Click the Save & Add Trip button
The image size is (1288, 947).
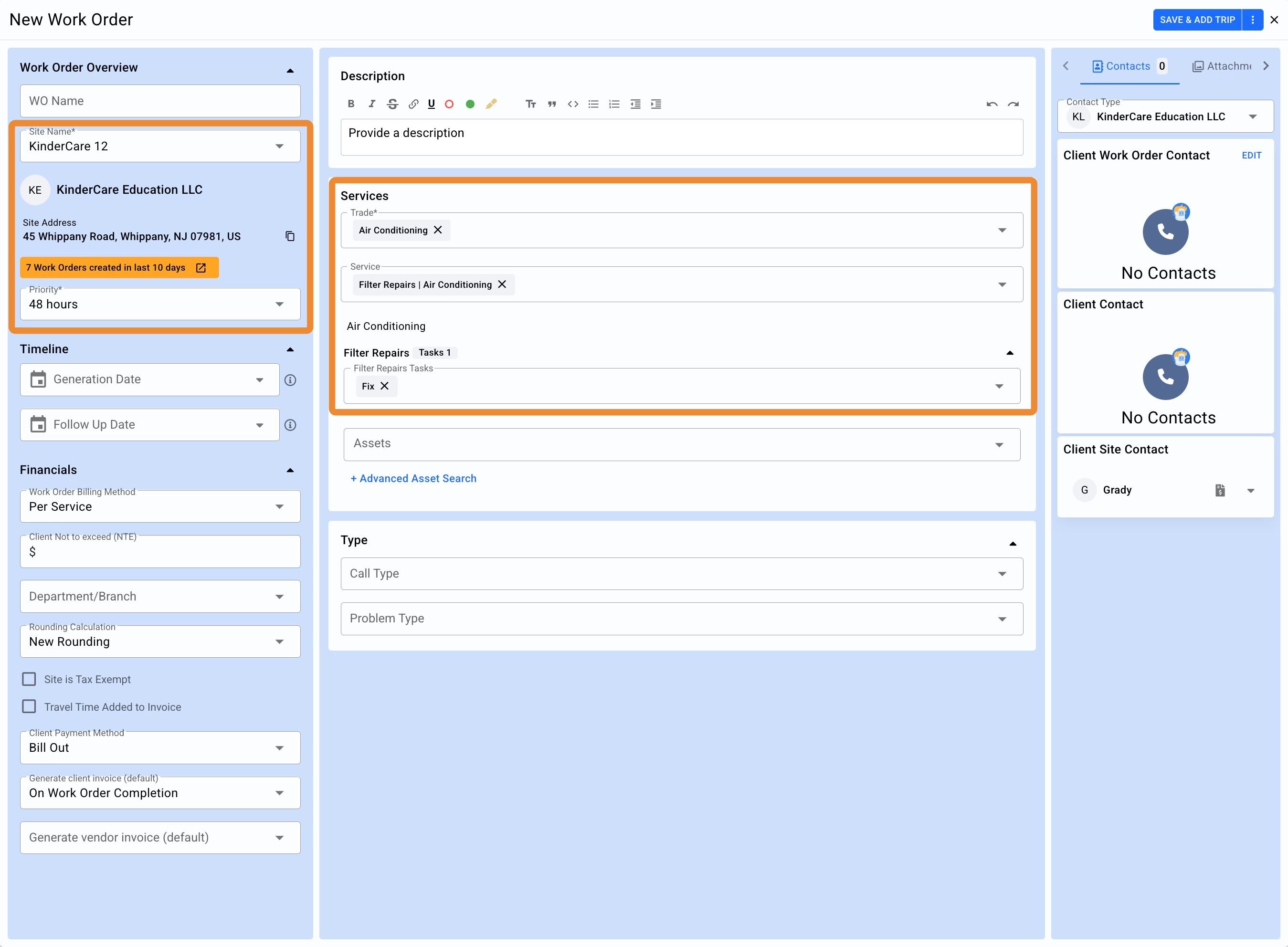pyautogui.click(x=1196, y=20)
